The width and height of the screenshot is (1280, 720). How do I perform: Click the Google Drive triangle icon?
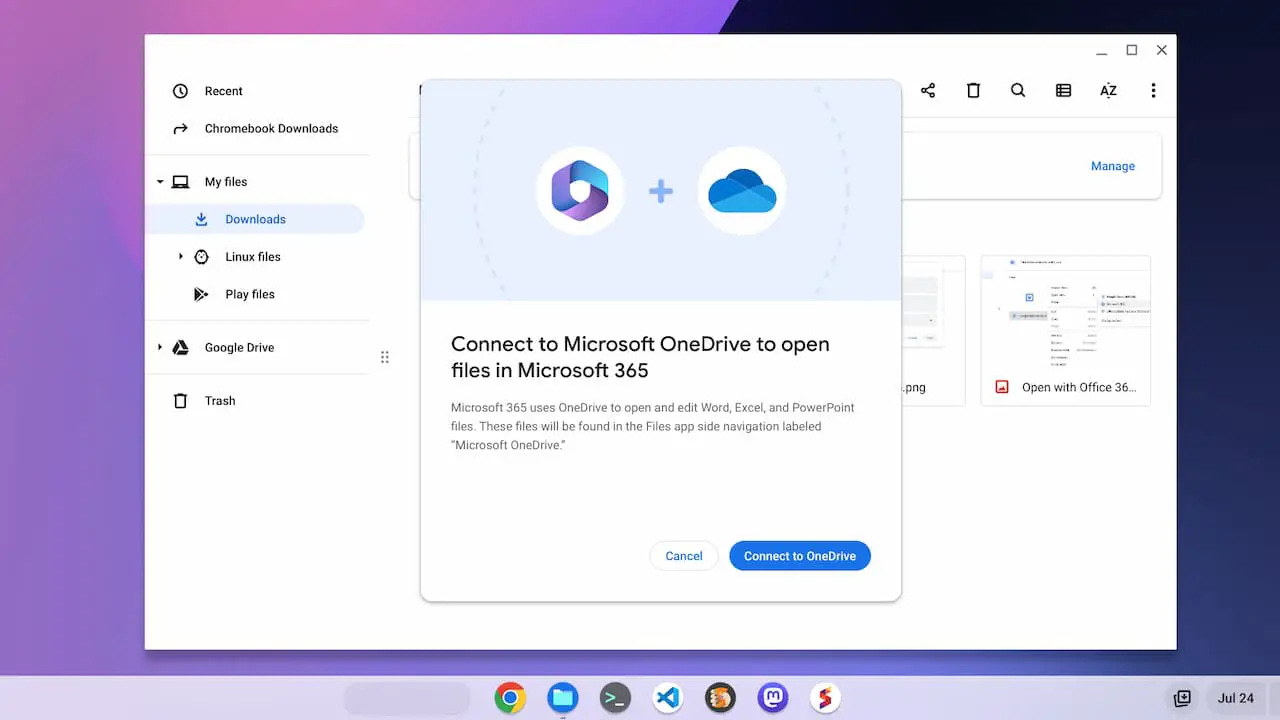[x=180, y=348]
